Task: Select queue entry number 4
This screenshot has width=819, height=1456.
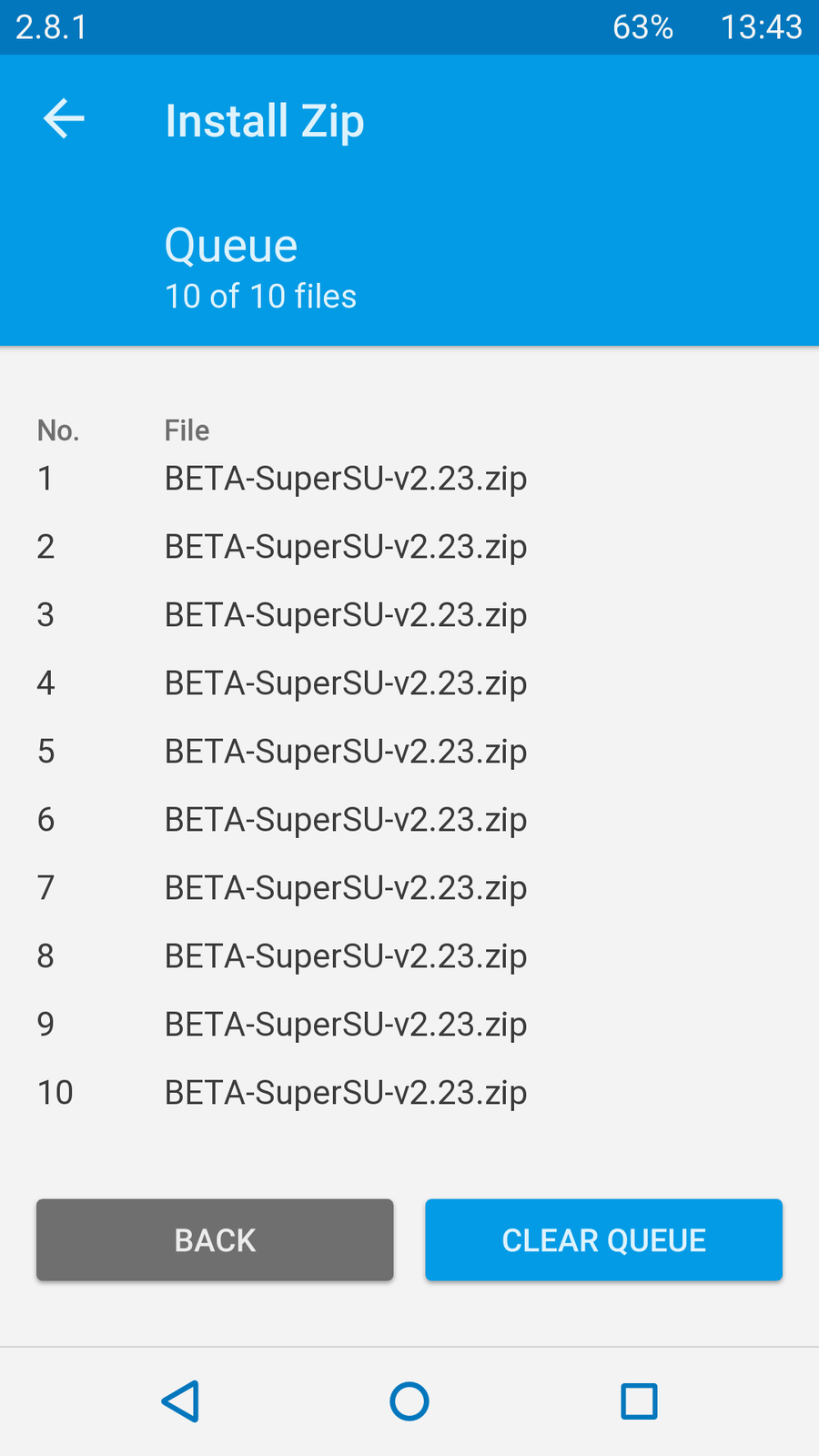Action: tap(345, 683)
